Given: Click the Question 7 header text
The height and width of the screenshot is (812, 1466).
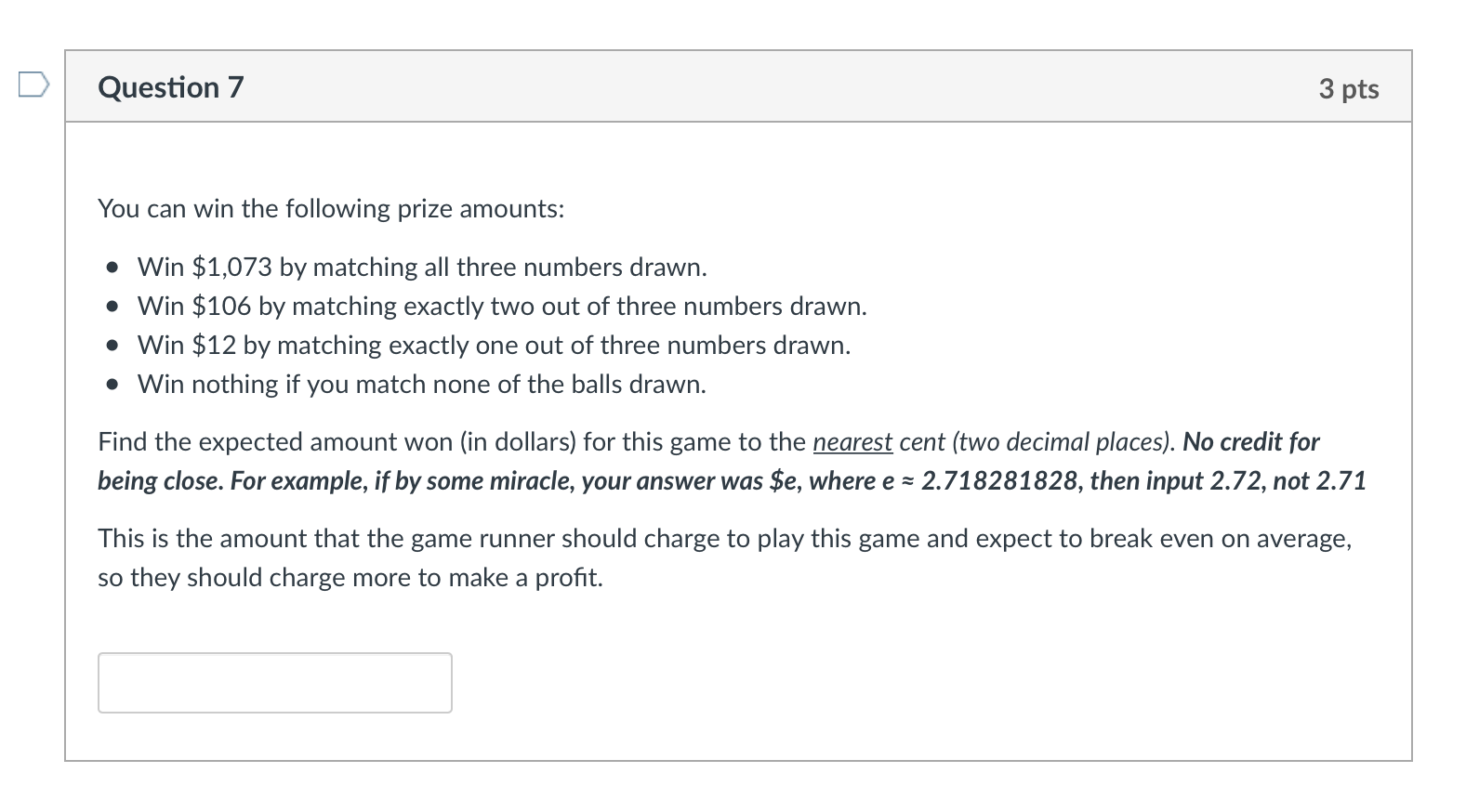Looking at the screenshot, I should 171,87.
